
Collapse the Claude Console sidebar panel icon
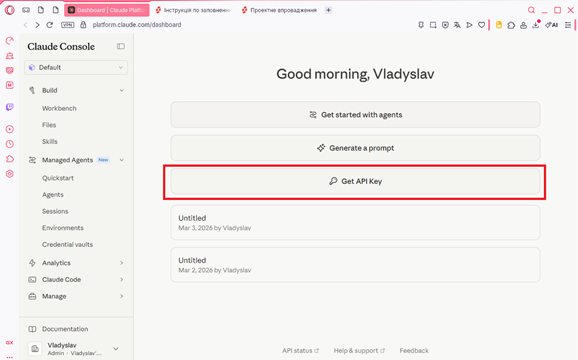tap(121, 46)
